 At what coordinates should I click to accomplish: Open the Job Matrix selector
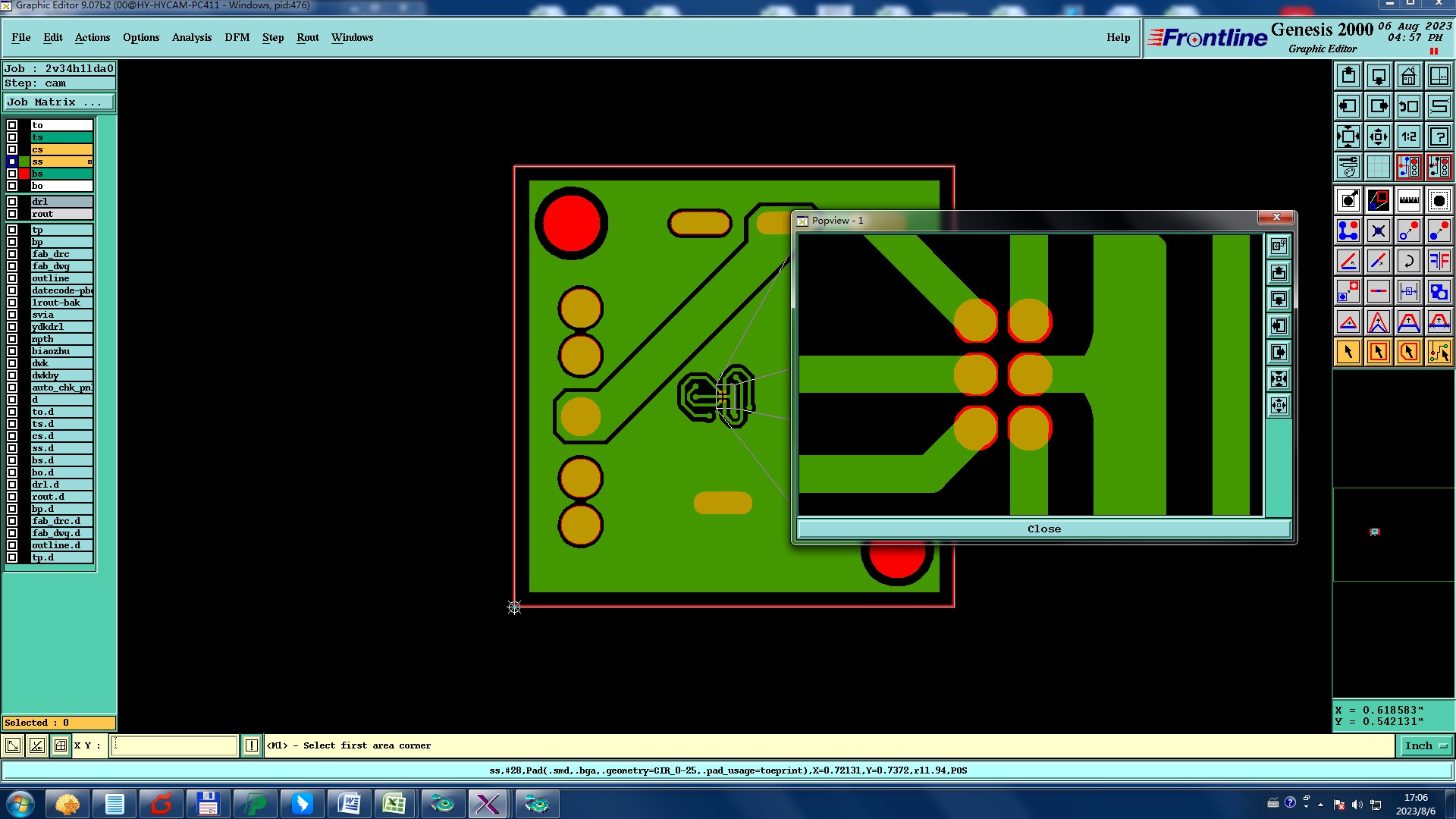59,102
